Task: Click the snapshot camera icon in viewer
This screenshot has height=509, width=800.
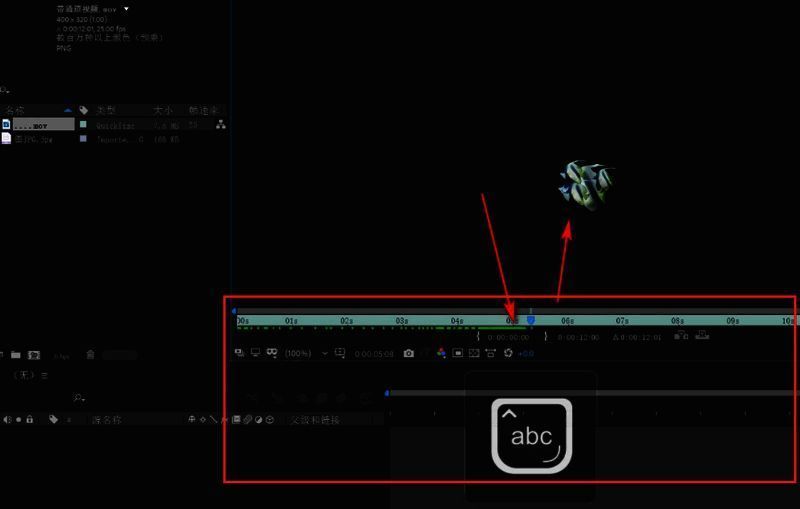Action: [x=409, y=353]
